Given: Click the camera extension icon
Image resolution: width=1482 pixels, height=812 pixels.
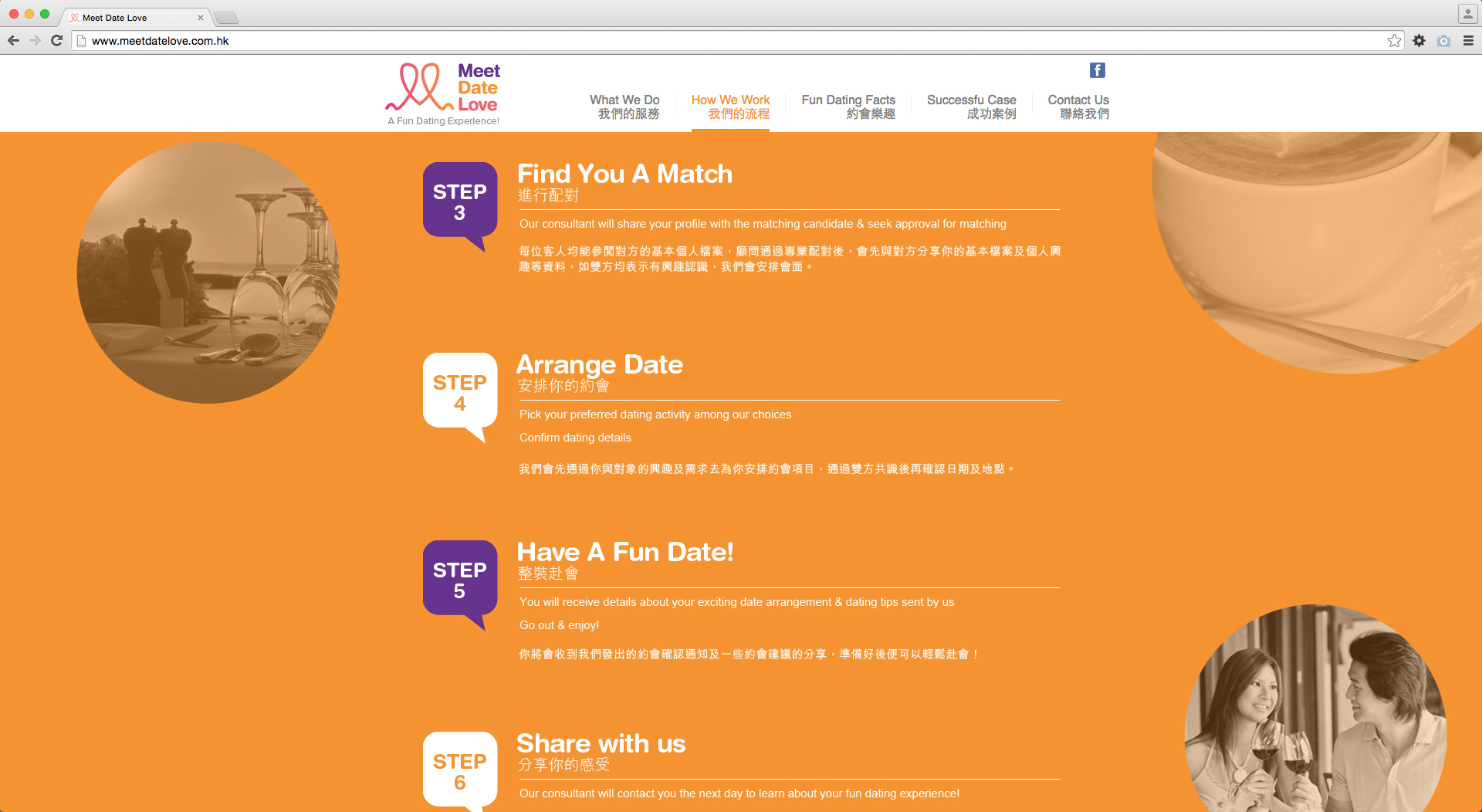Looking at the screenshot, I should coord(1443,41).
